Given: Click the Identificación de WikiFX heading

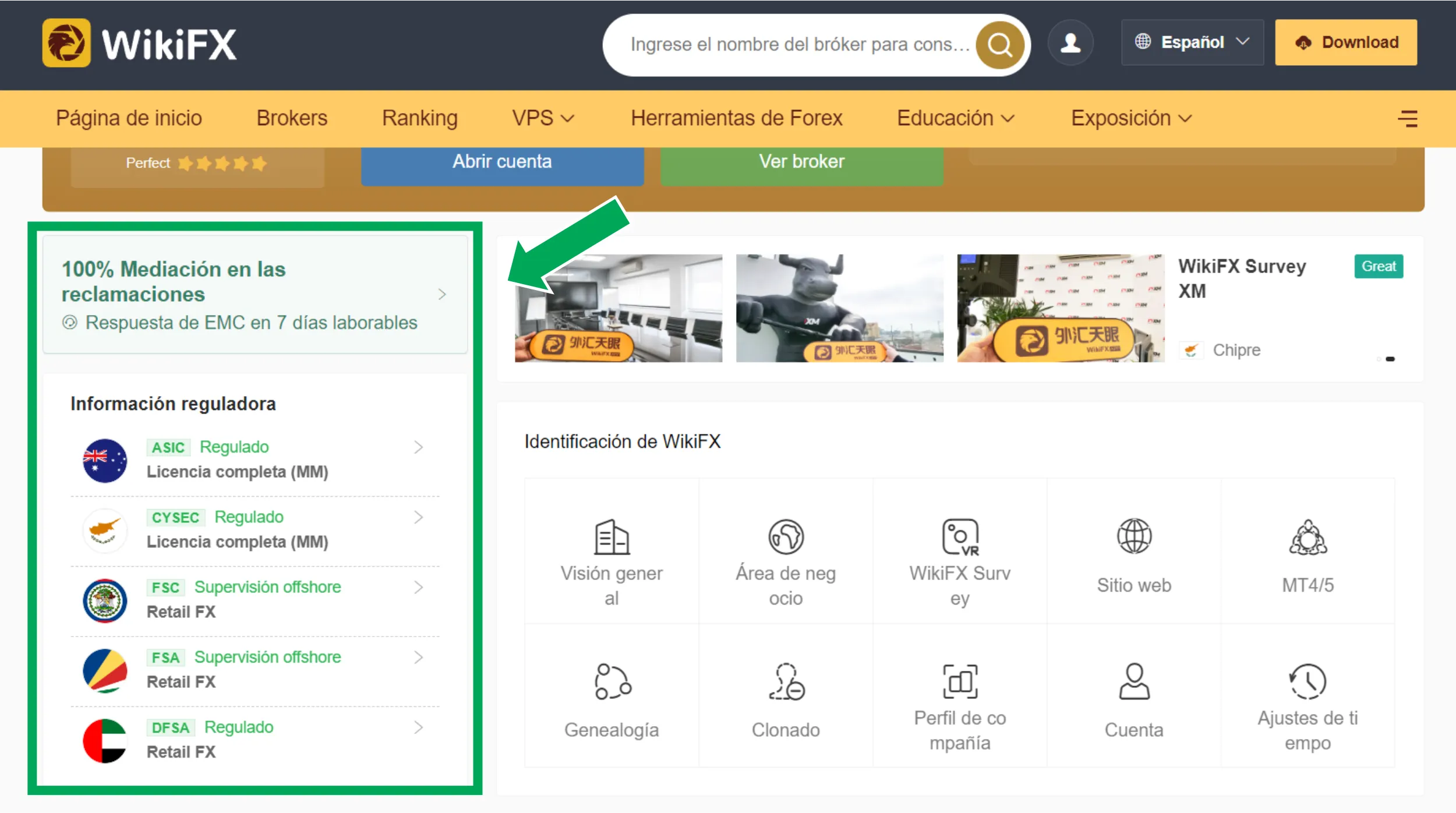Looking at the screenshot, I should pyautogui.click(x=623, y=441).
